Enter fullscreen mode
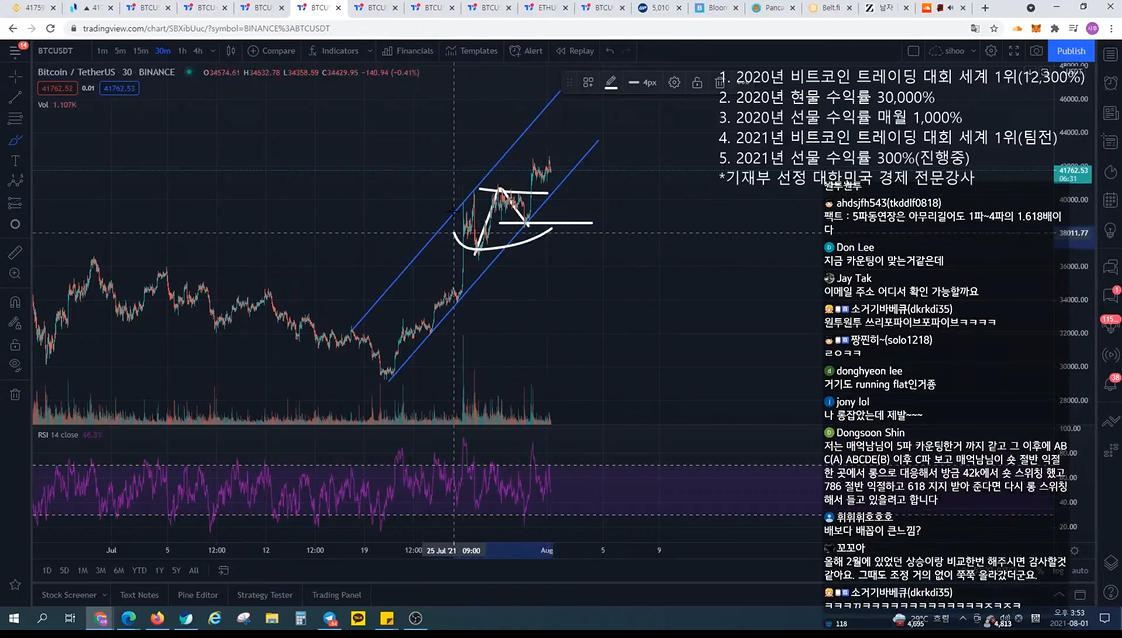1122x638 pixels. tap(1014, 51)
